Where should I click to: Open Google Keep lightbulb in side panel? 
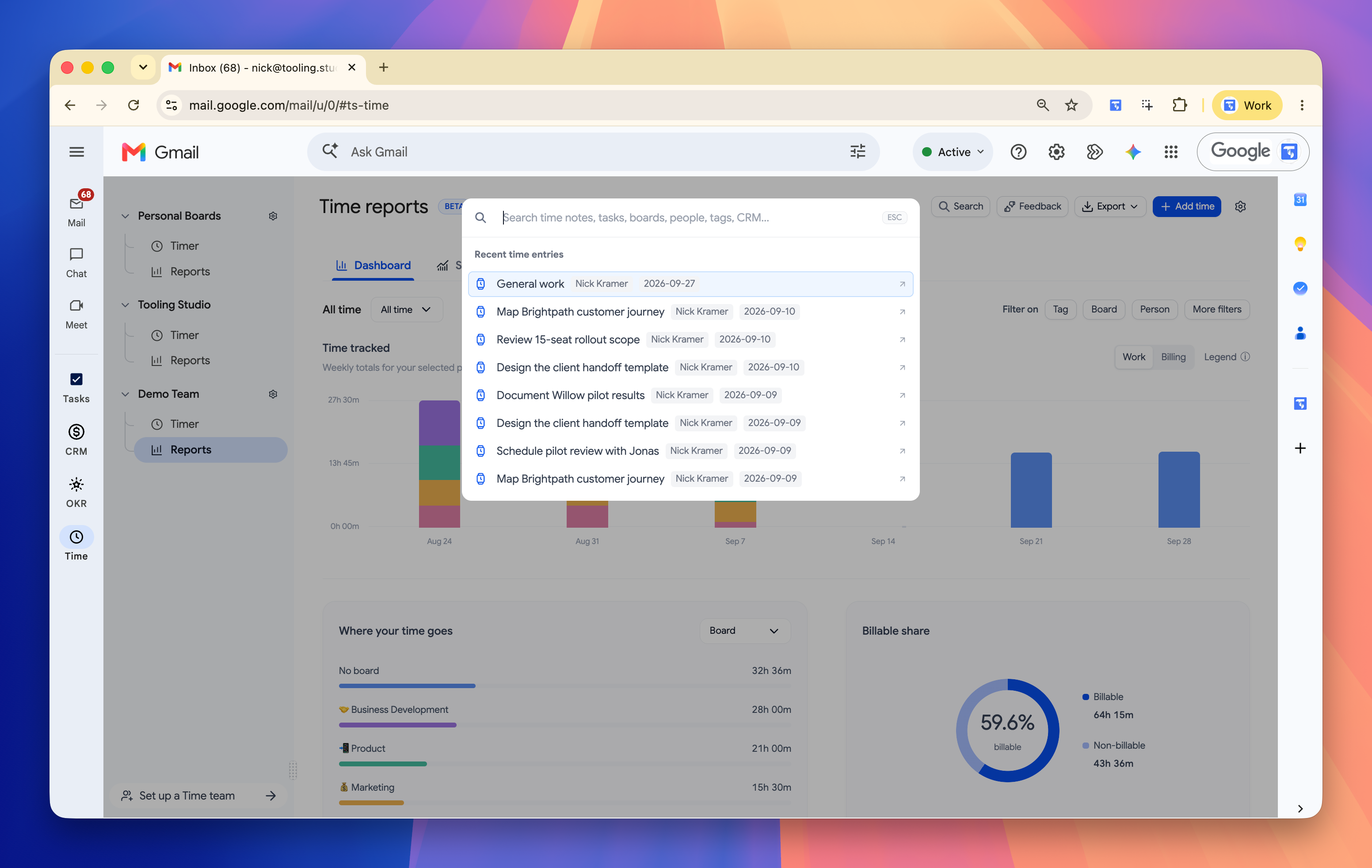1300,244
